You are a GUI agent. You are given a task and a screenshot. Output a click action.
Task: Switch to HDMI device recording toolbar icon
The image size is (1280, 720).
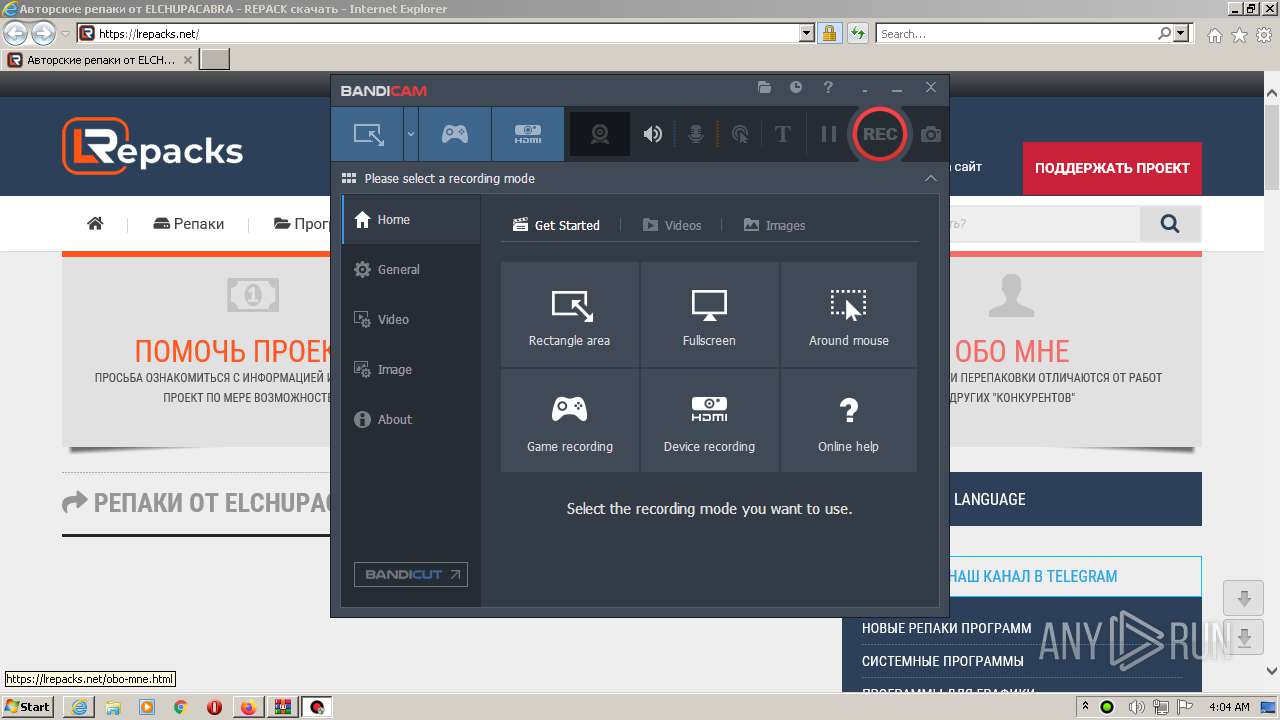click(528, 134)
